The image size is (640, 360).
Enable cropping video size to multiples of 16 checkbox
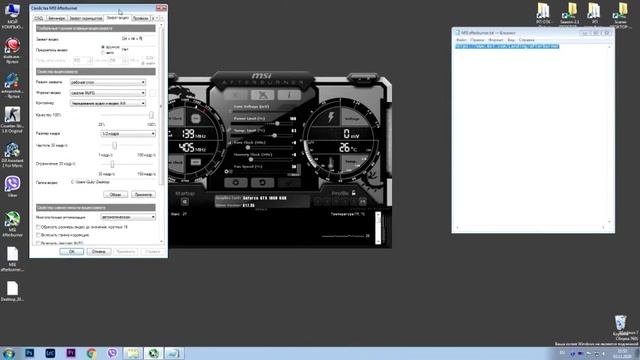tap(38, 227)
